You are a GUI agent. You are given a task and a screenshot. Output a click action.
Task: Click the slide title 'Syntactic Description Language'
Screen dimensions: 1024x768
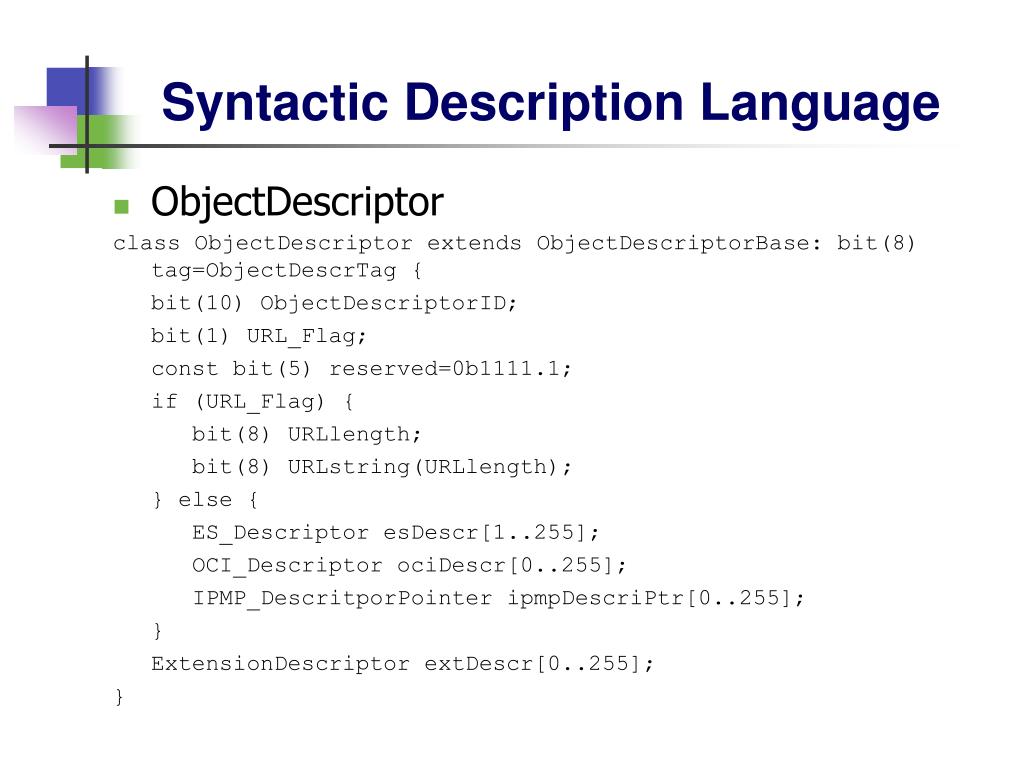[550, 103]
